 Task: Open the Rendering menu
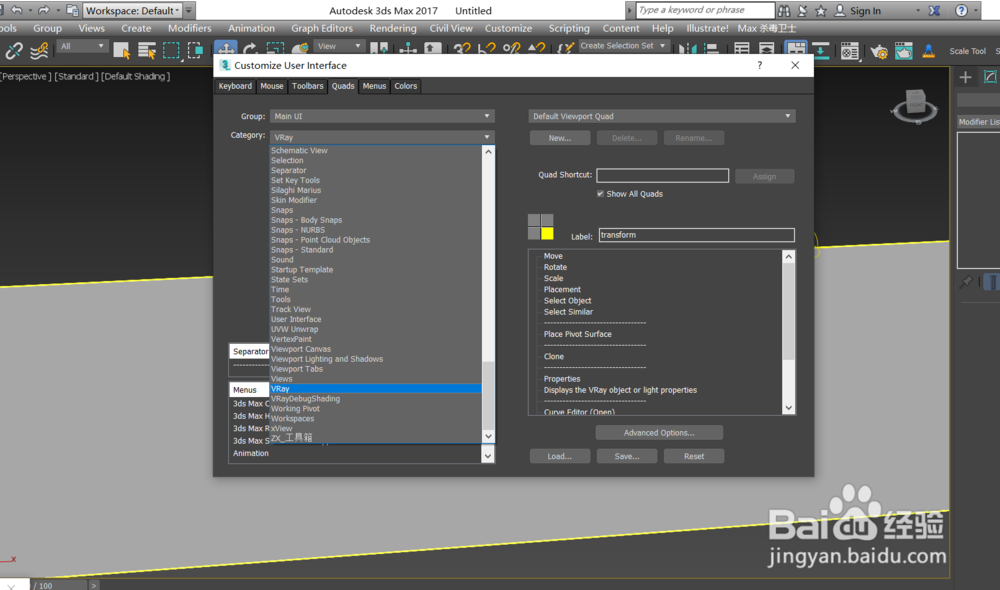click(393, 28)
